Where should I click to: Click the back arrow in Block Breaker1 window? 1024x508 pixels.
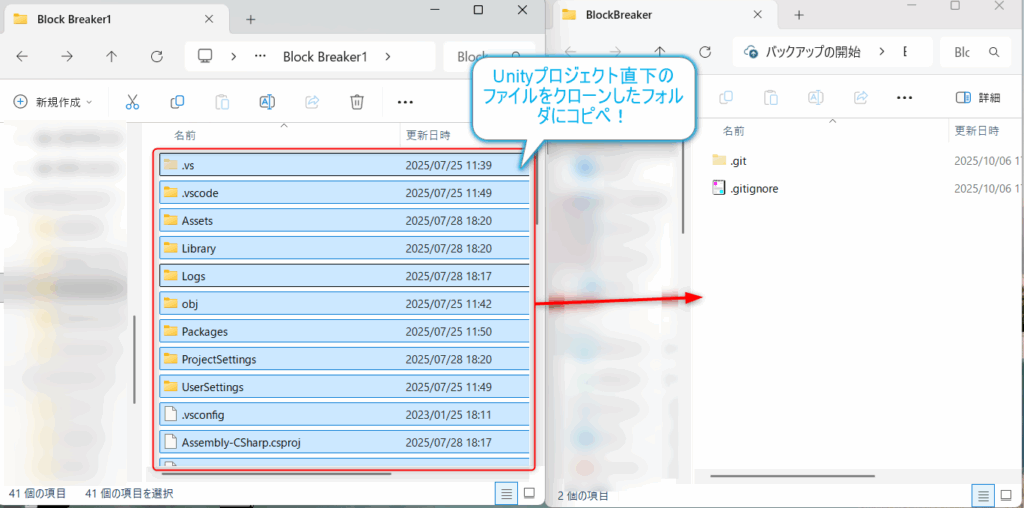point(23,57)
